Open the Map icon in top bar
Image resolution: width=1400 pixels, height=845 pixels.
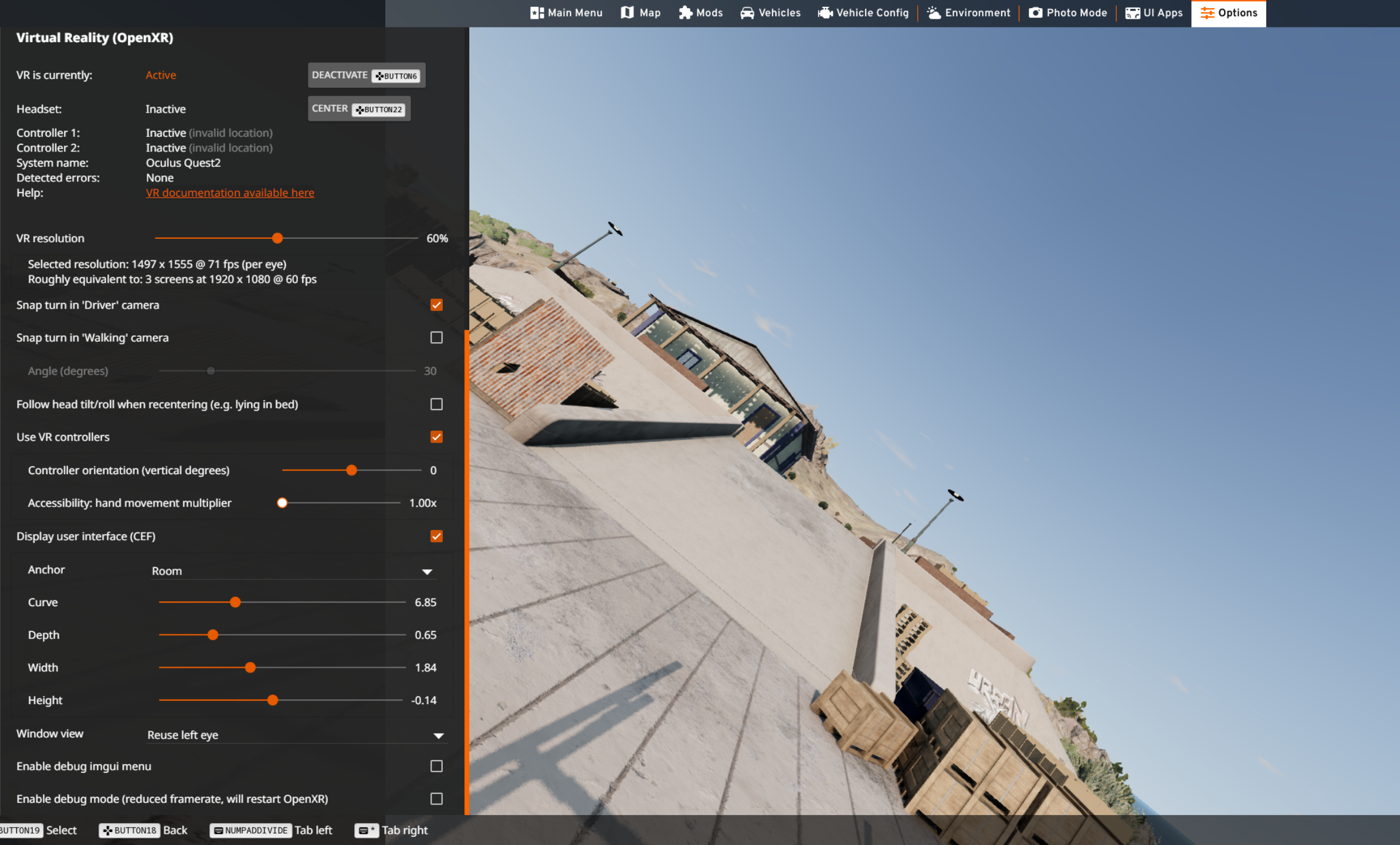tap(627, 13)
